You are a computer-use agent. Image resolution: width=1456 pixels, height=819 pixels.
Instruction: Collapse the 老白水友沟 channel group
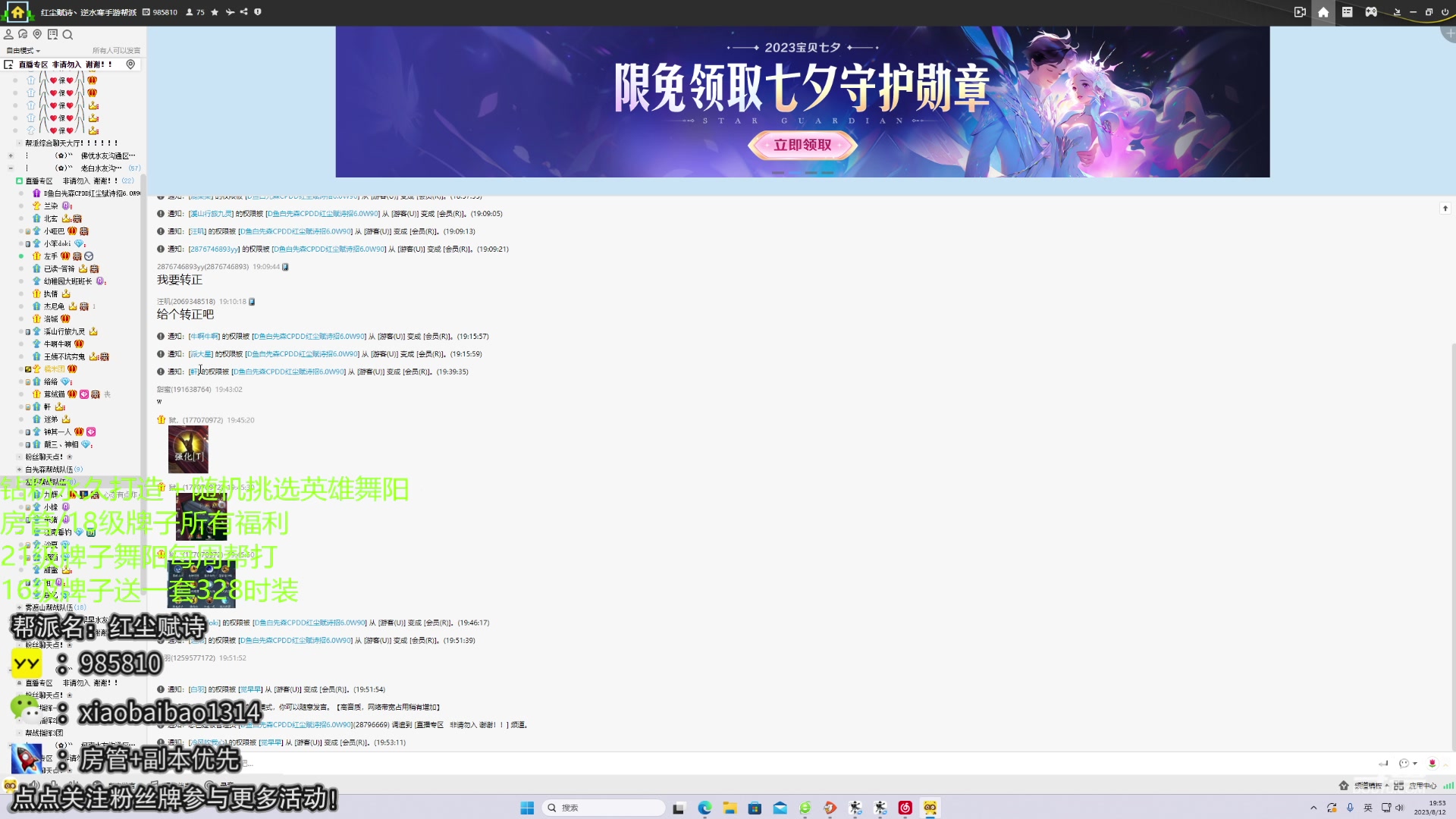coord(11,168)
